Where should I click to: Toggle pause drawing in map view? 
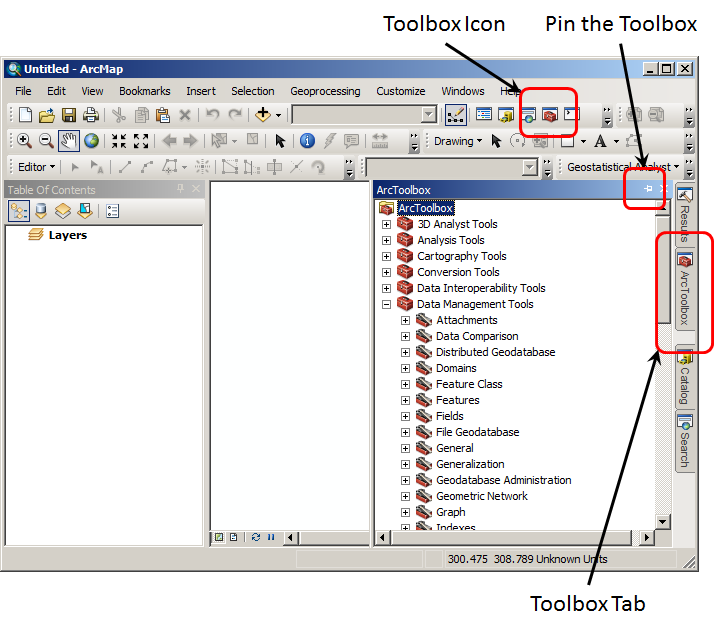(270, 537)
